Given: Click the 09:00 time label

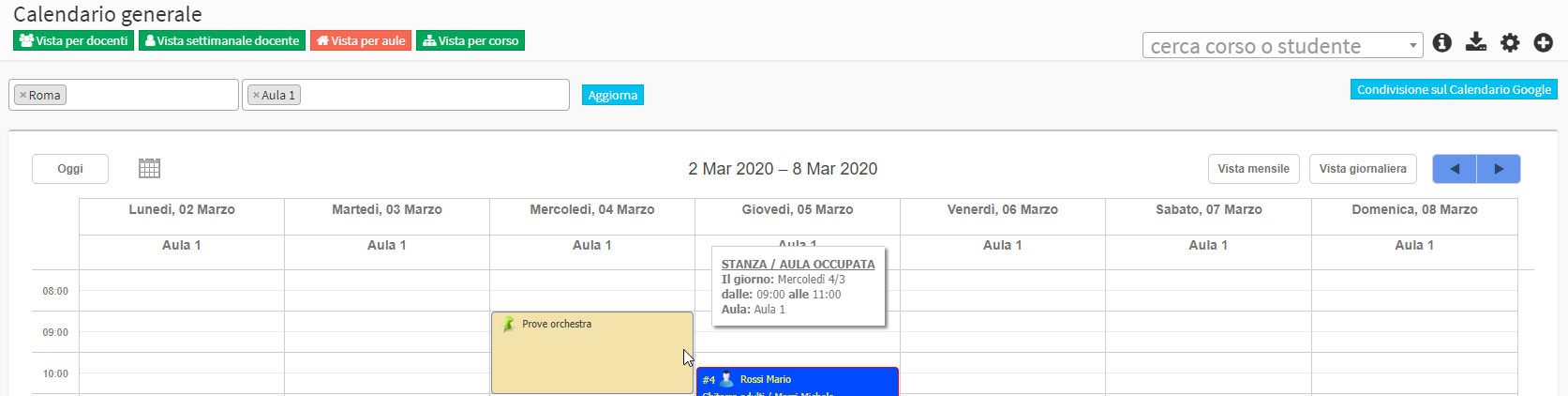Looking at the screenshot, I should [x=55, y=332].
